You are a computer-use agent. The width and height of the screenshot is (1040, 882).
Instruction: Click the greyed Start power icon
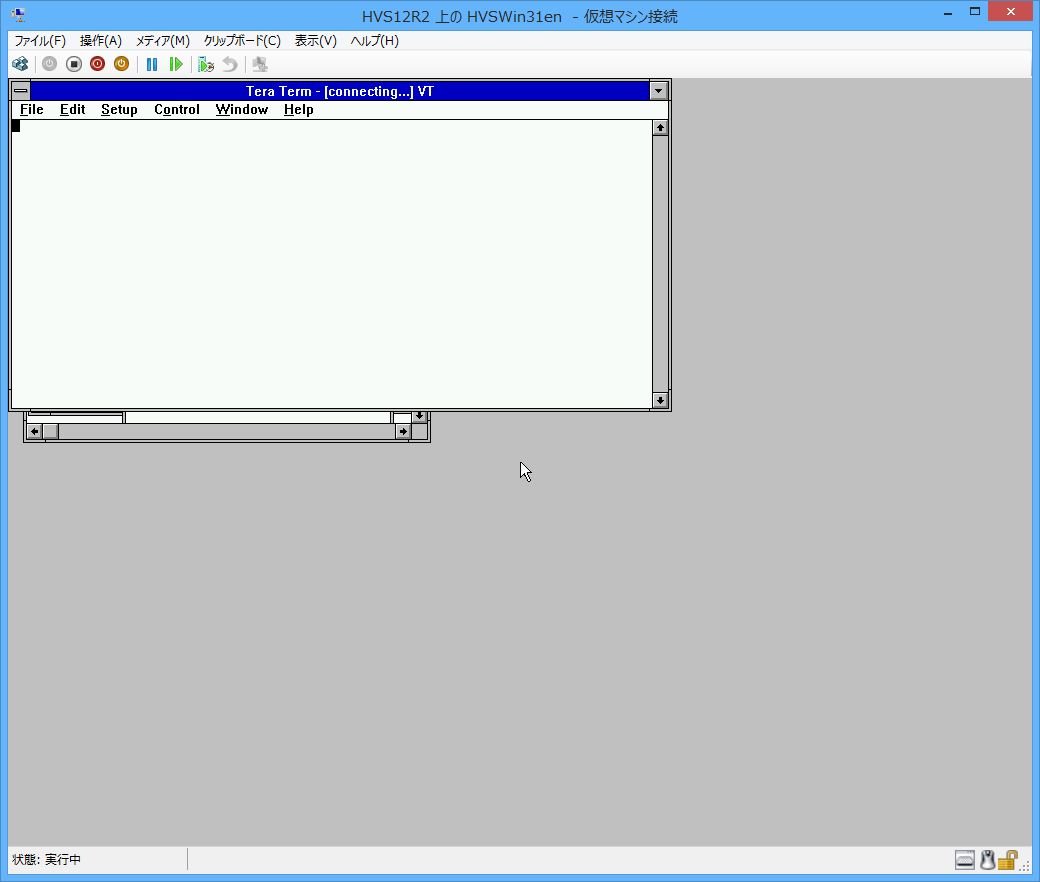tap(49, 64)
